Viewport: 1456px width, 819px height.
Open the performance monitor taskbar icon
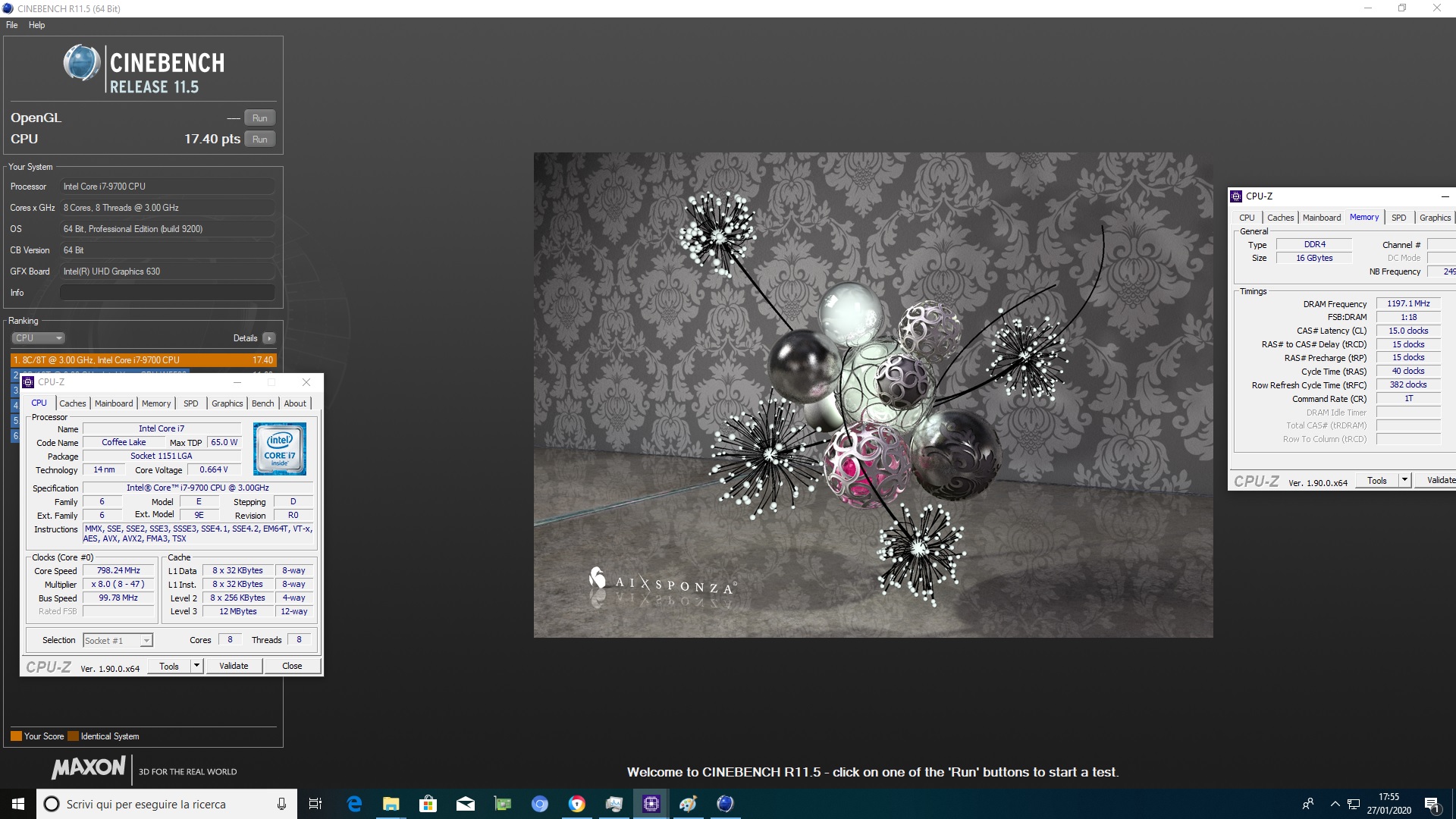pos(614,804)
